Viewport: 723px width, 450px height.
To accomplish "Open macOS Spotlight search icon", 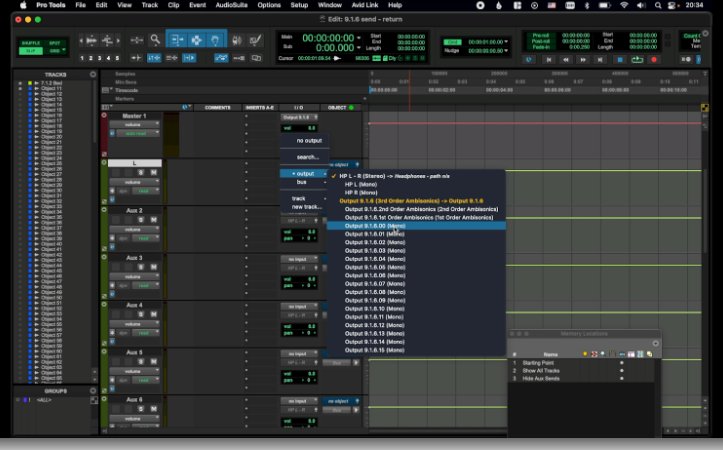I will click(x=658, y=5).
